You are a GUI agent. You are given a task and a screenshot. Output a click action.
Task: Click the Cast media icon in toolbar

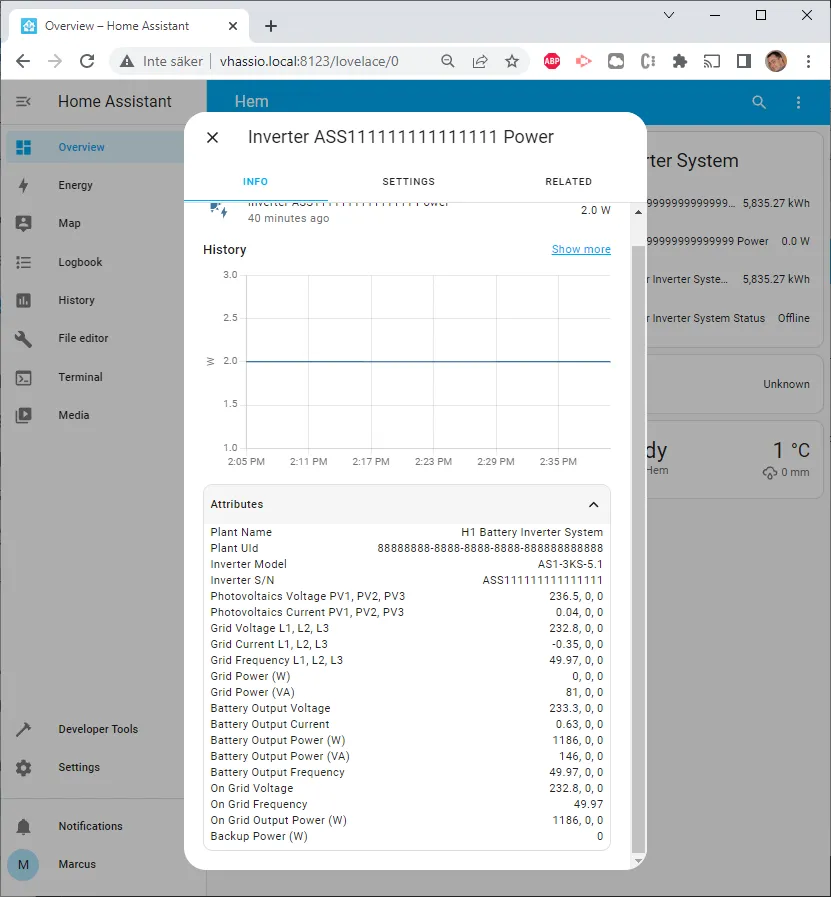click(711, 61)
